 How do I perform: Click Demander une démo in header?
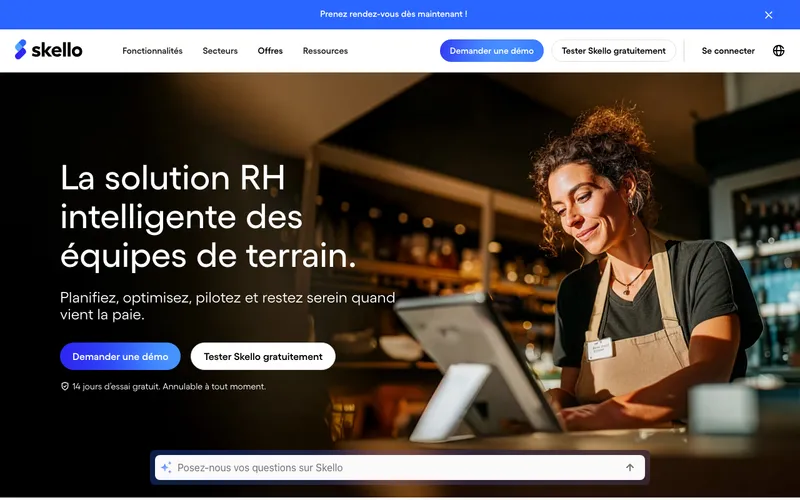pos(491,51)
